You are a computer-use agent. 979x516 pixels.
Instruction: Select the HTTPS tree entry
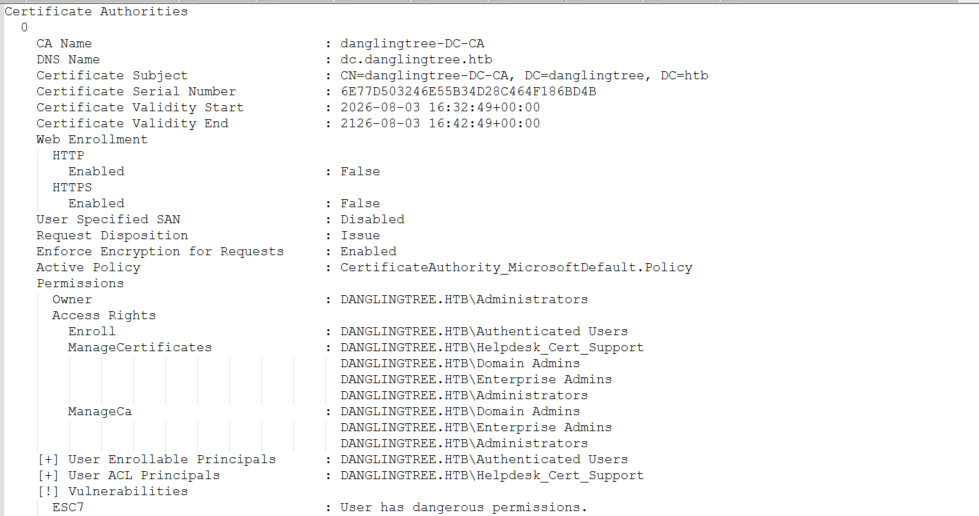pyautogui.click(x=72, y=187)
